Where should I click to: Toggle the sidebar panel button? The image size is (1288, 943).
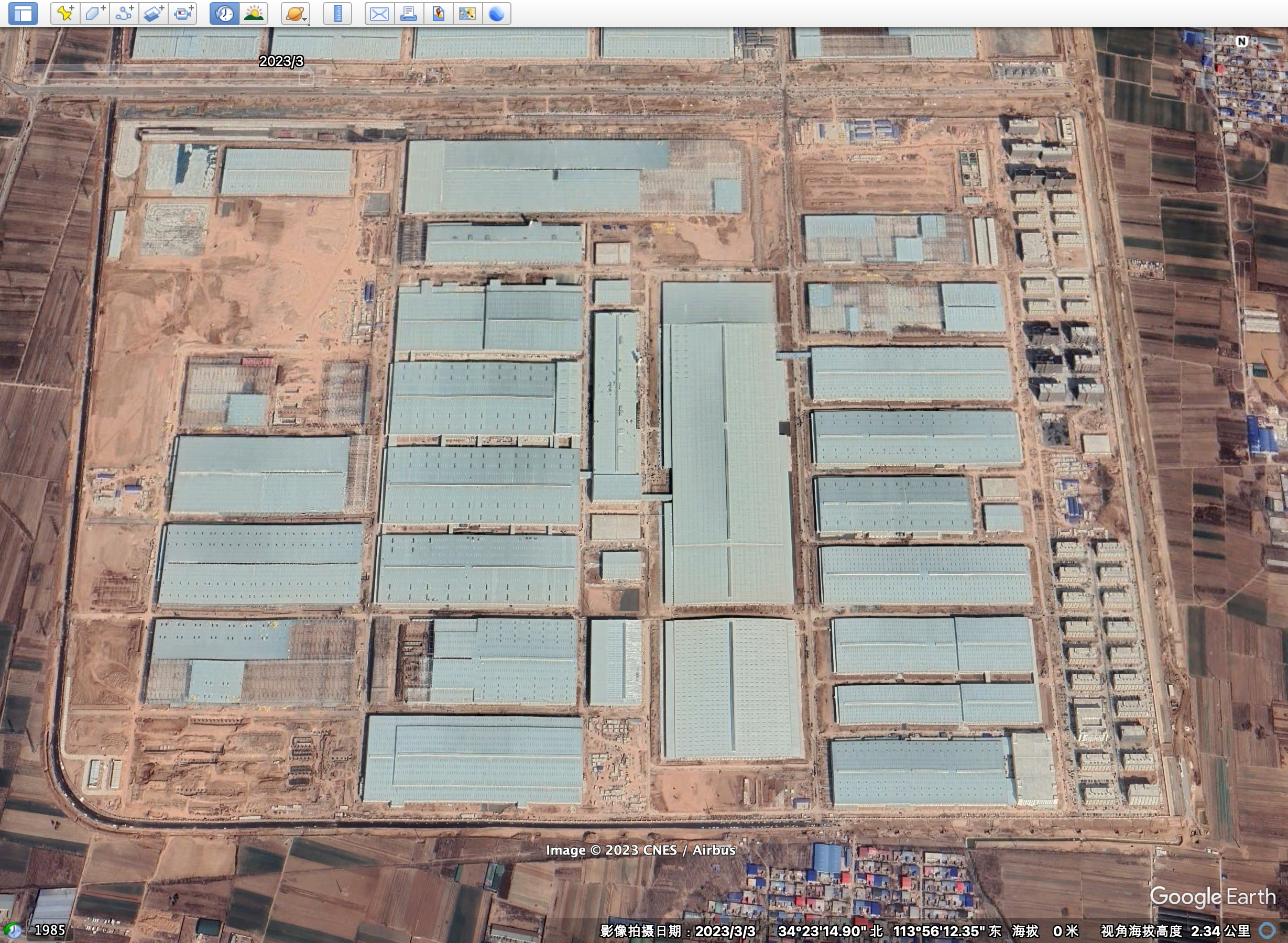23,14
